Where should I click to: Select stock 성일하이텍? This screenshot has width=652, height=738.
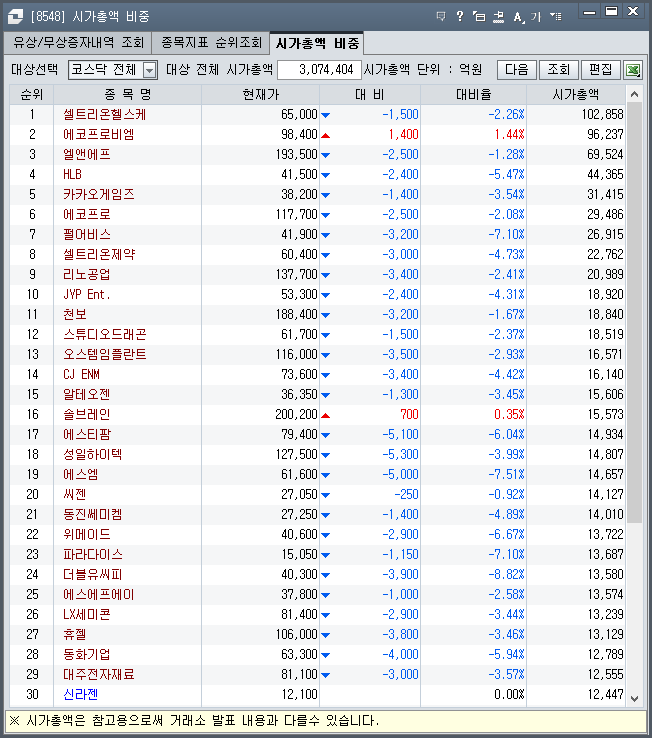point(93,455)
